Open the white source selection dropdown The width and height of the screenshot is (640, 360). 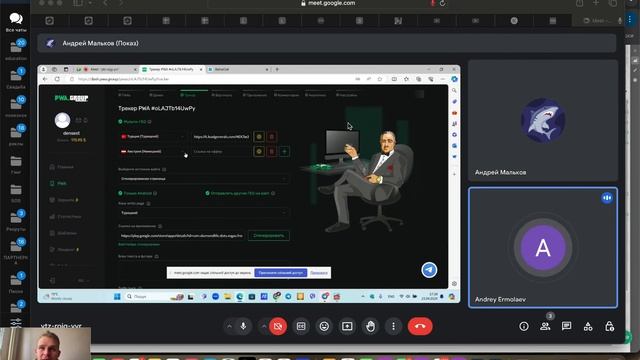point(203,179)
